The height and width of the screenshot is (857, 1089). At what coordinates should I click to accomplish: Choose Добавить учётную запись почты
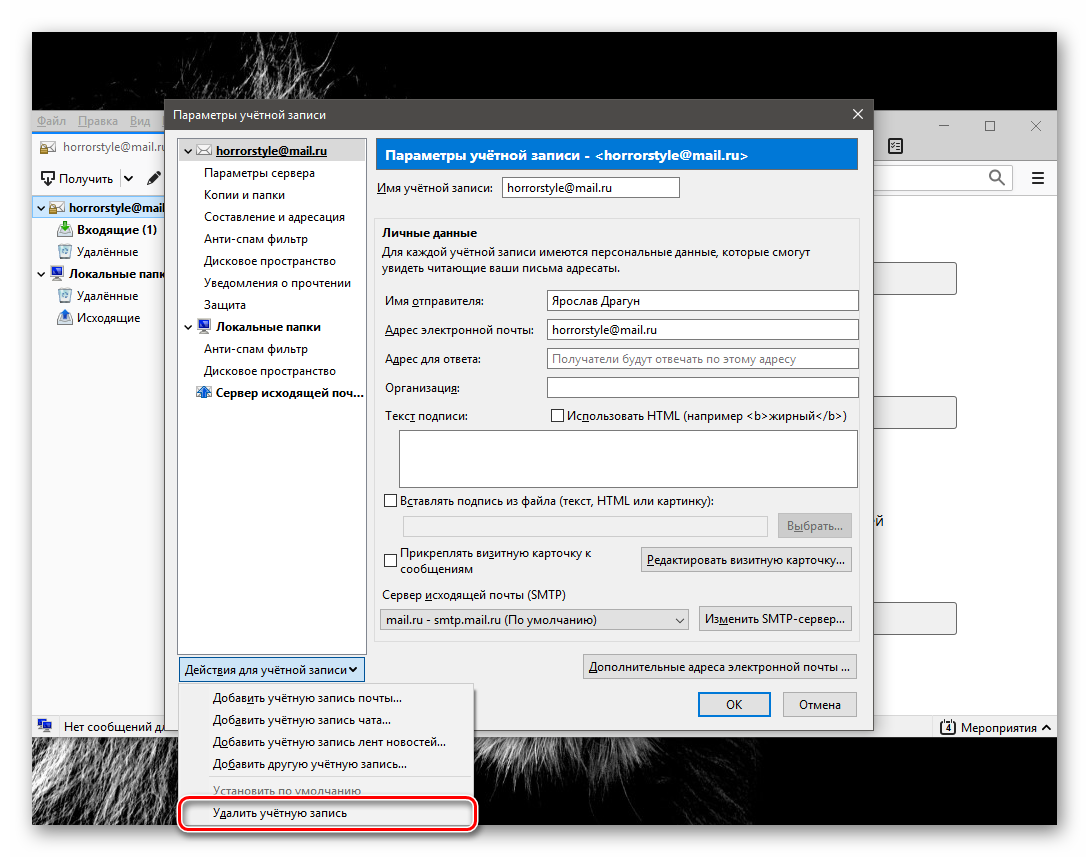tap(307, 698)
